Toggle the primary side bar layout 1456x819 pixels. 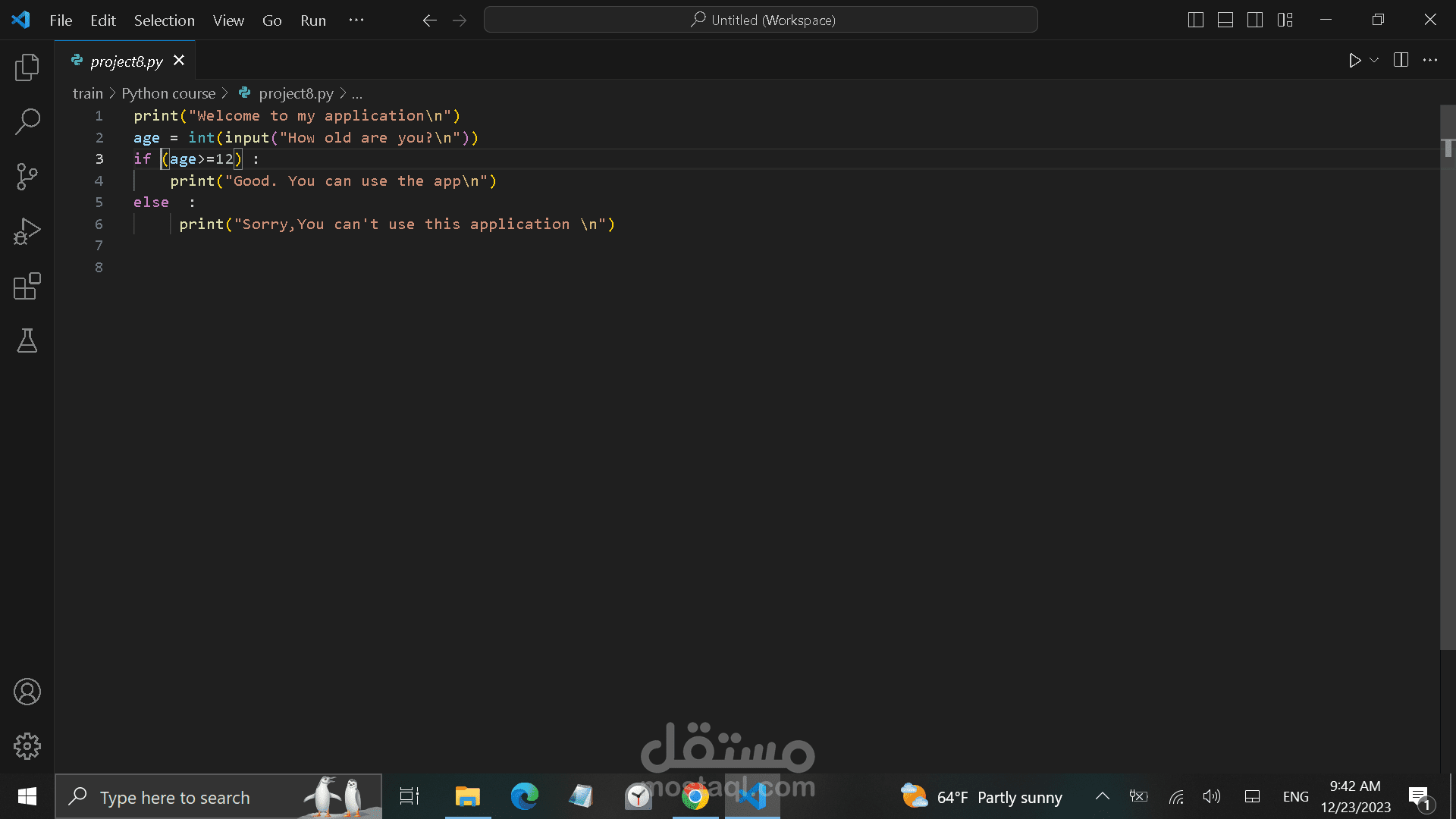pos(1196,20)
